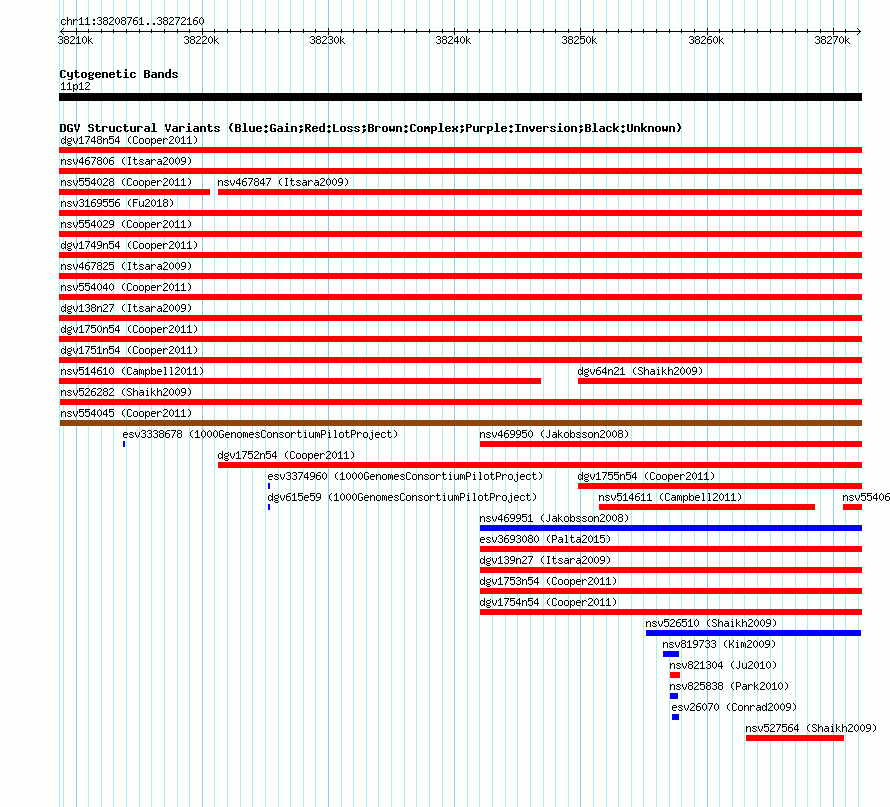Click dgv1753n54 (Cooper2011) label
The image size is (890, 807).
(x=548, y=581)
